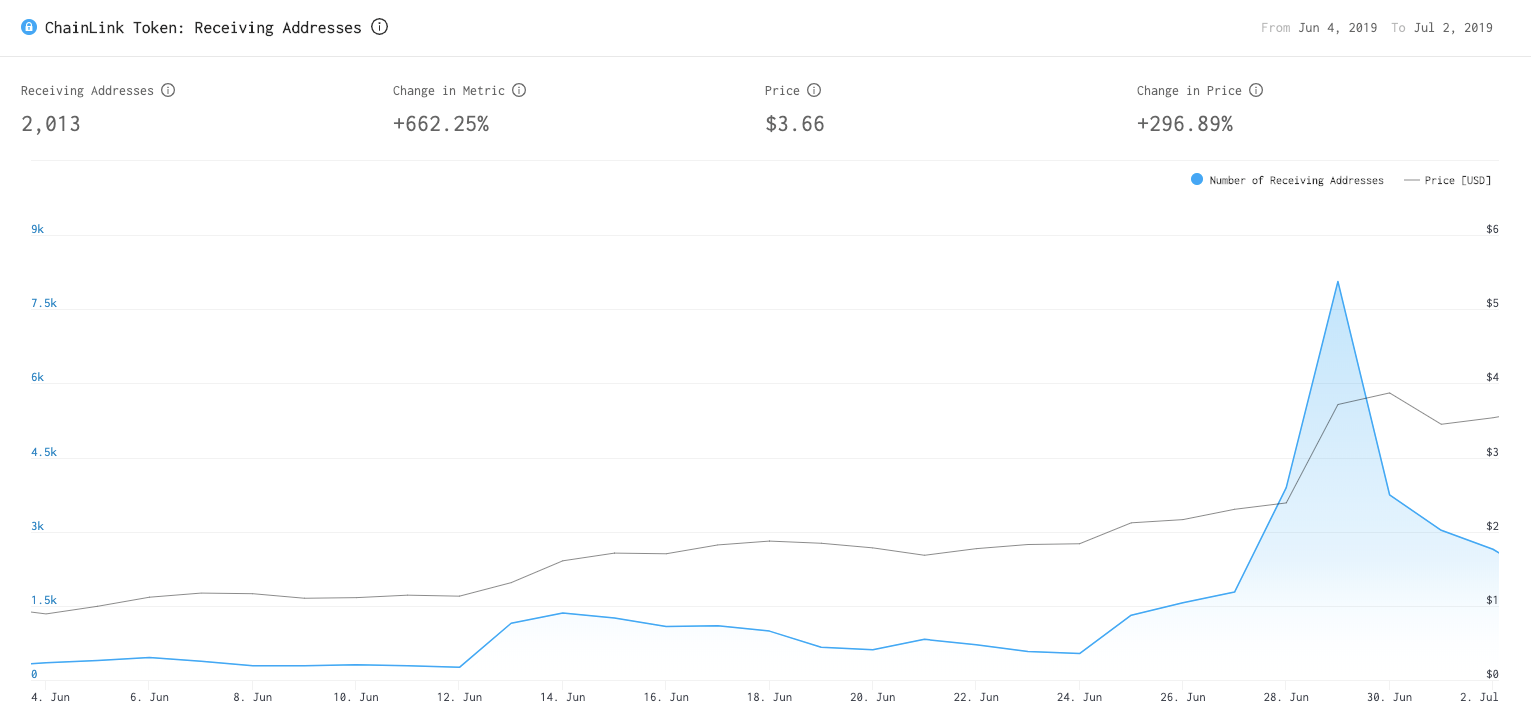The width and height of the screenshot is (1531, 715).
Task: Click the 7.5k left axis label
Action: [x=44, y=303]
